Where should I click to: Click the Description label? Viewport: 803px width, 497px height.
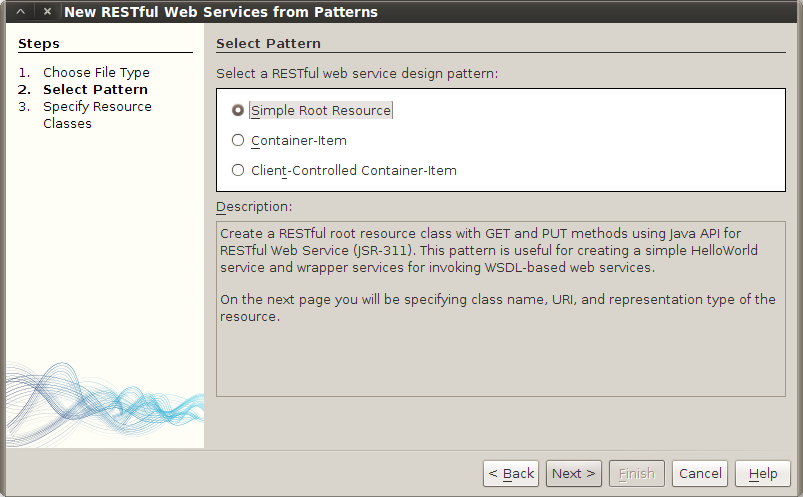pos(254,207)
